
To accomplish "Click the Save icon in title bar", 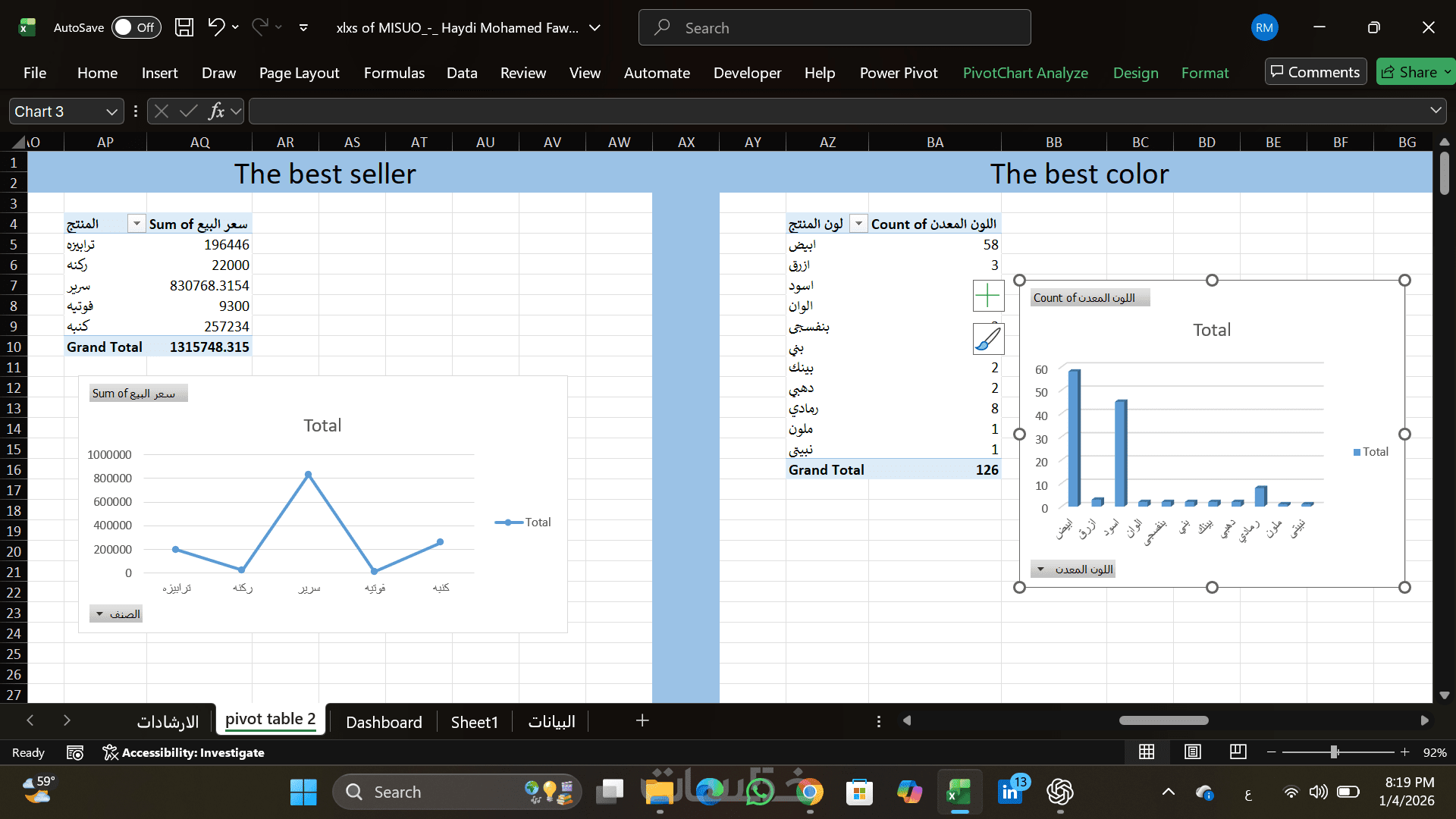I will coord(184,27).
